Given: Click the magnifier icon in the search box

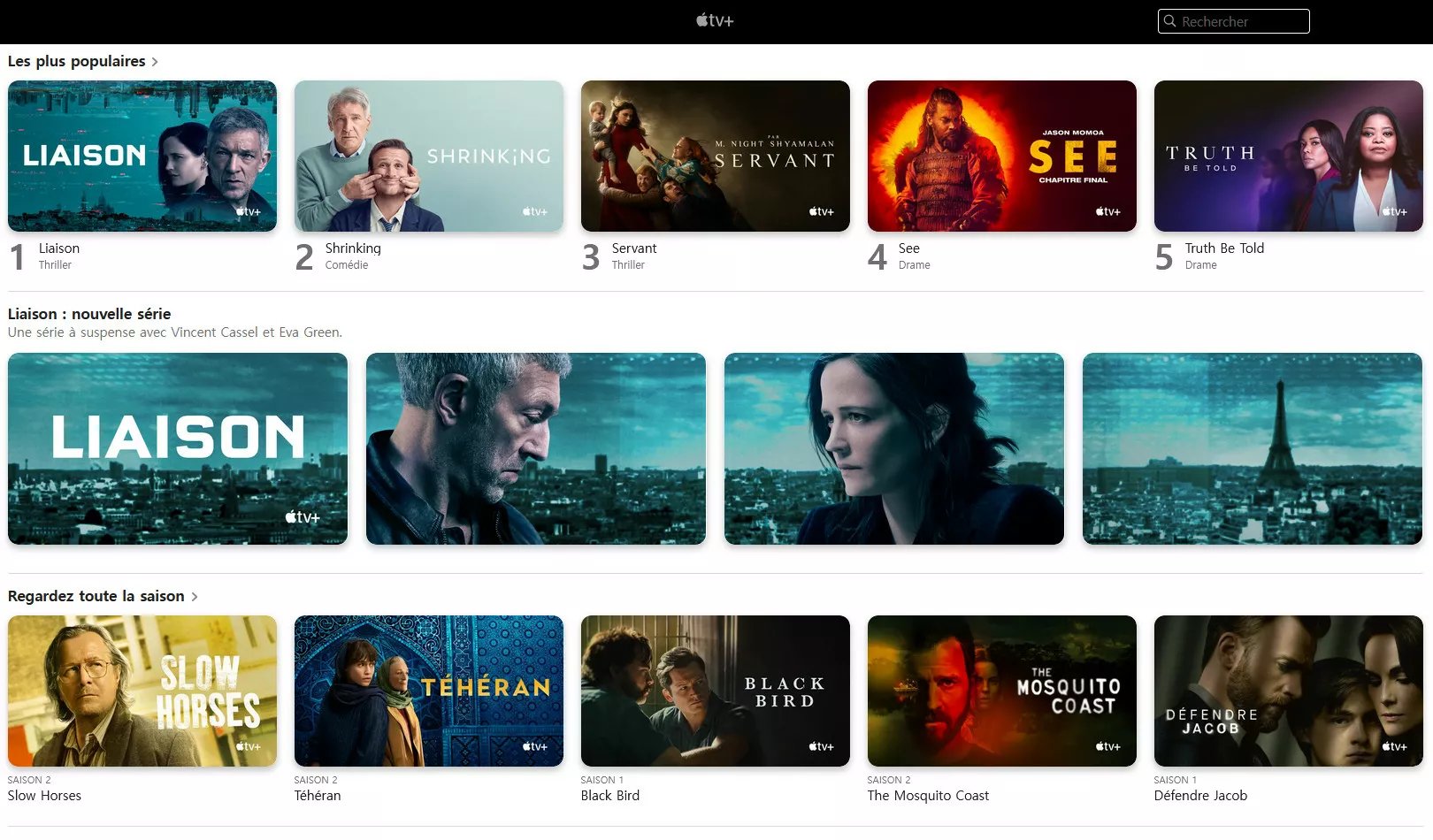Looking at the screenshot, I should 1170,21.
